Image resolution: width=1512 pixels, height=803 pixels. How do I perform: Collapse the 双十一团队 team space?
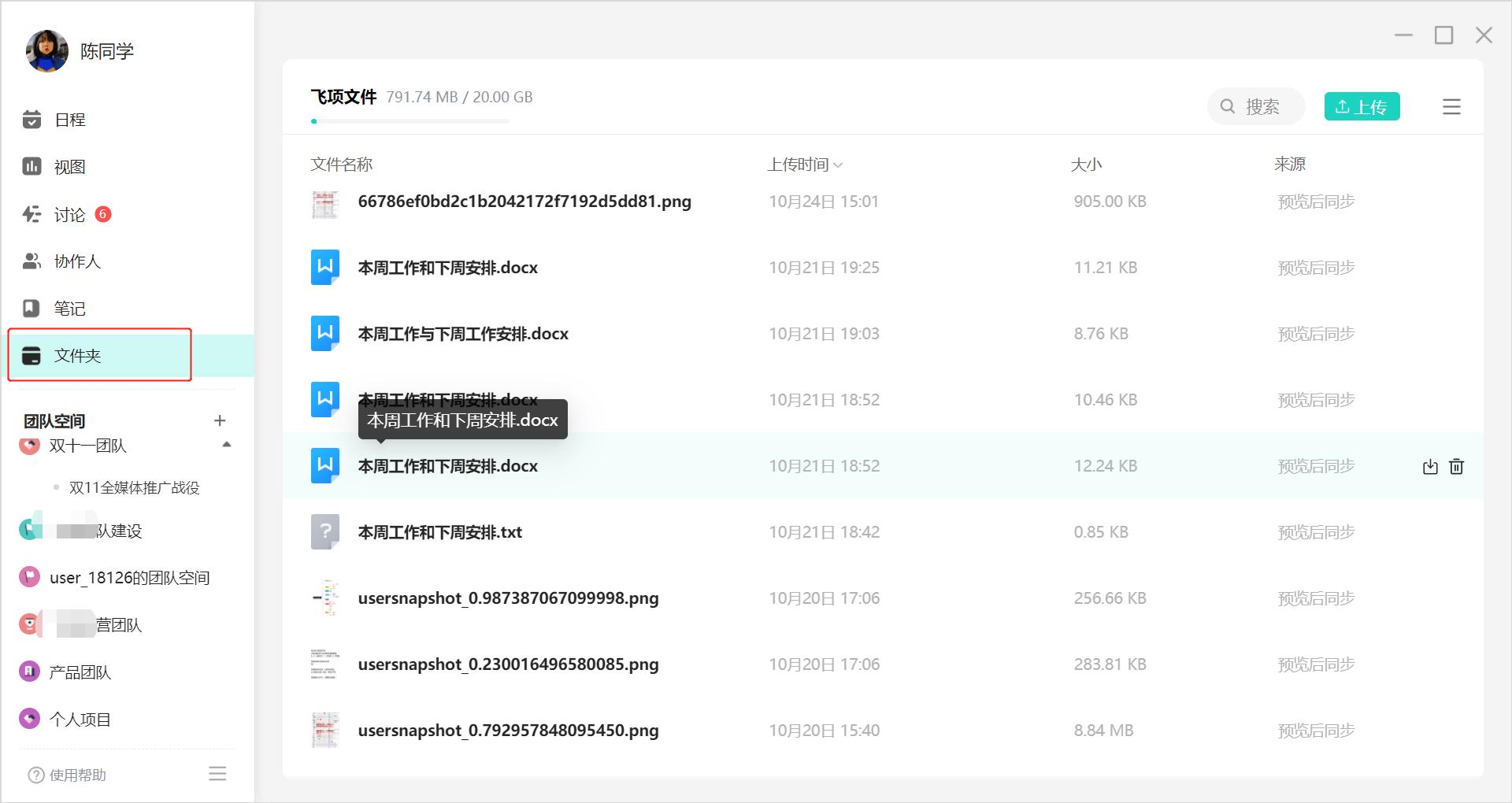[x=227, y=446]
